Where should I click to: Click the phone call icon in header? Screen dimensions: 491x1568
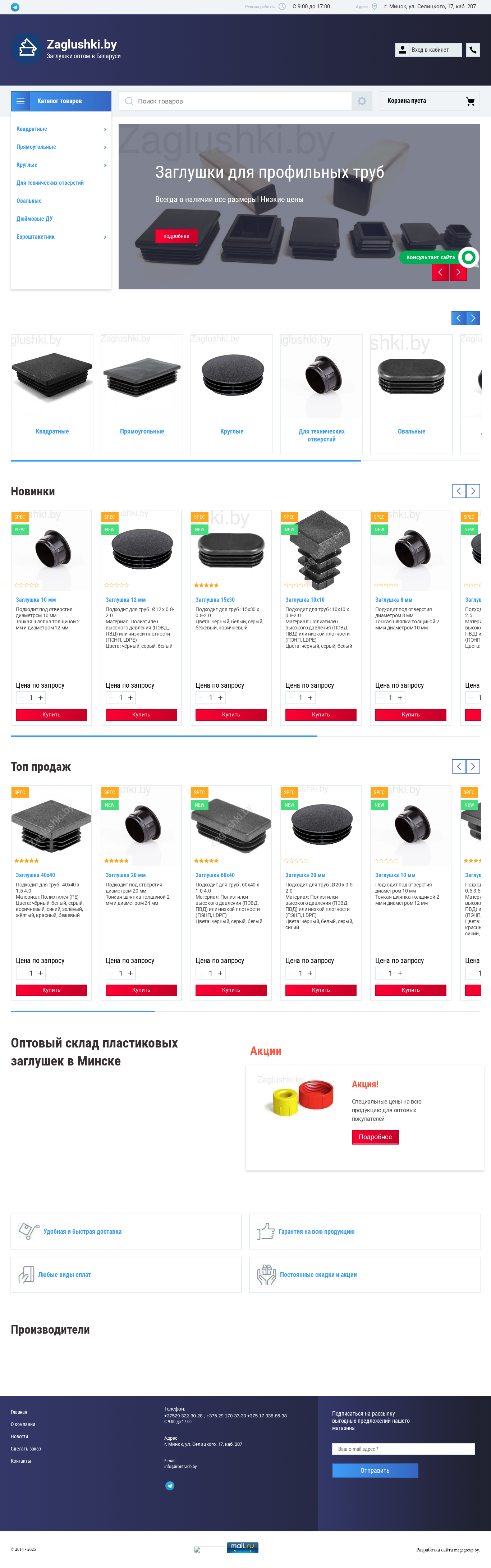(x=473, y=50)
